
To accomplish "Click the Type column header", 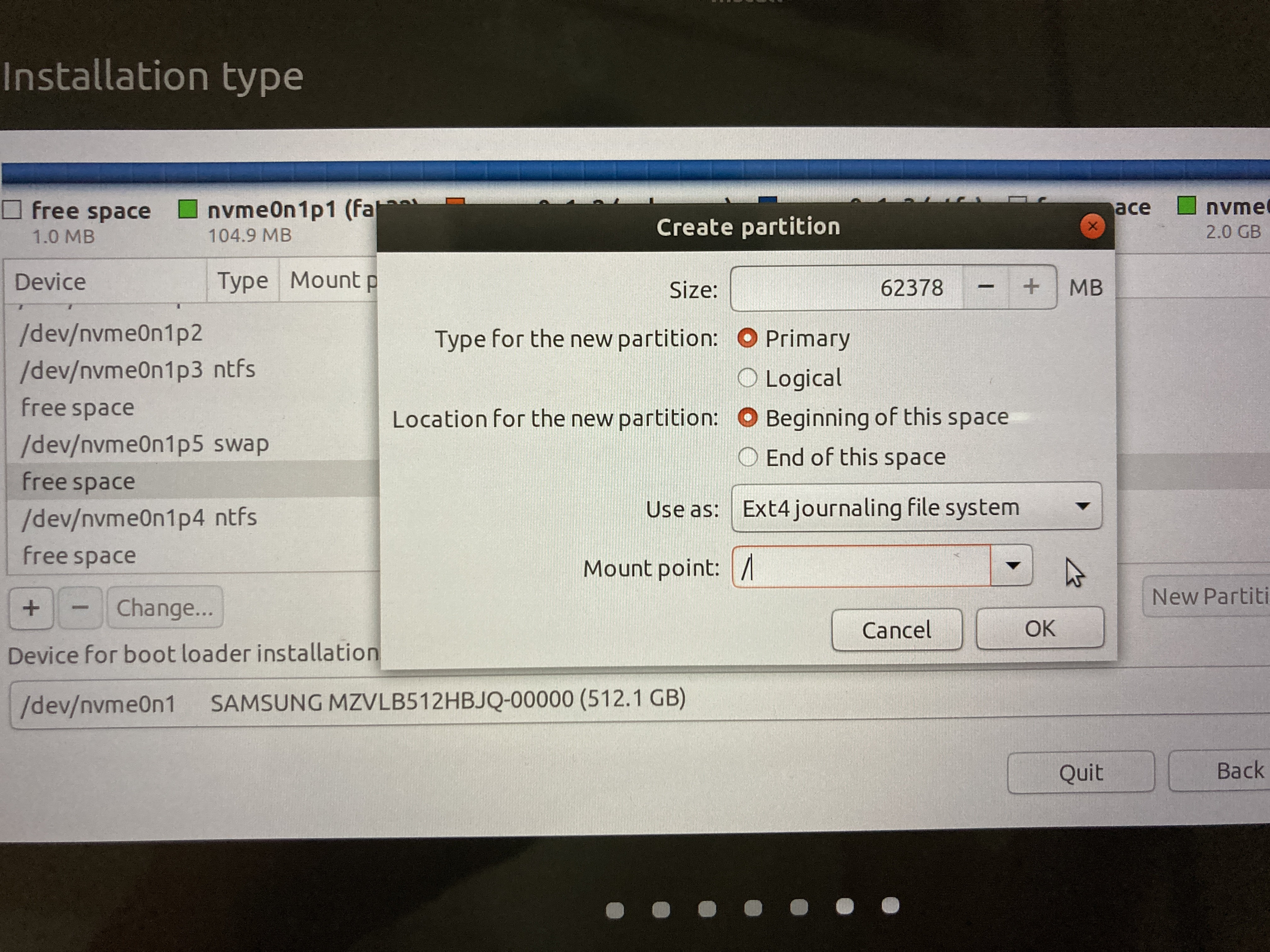I will (x=242, y=281).
